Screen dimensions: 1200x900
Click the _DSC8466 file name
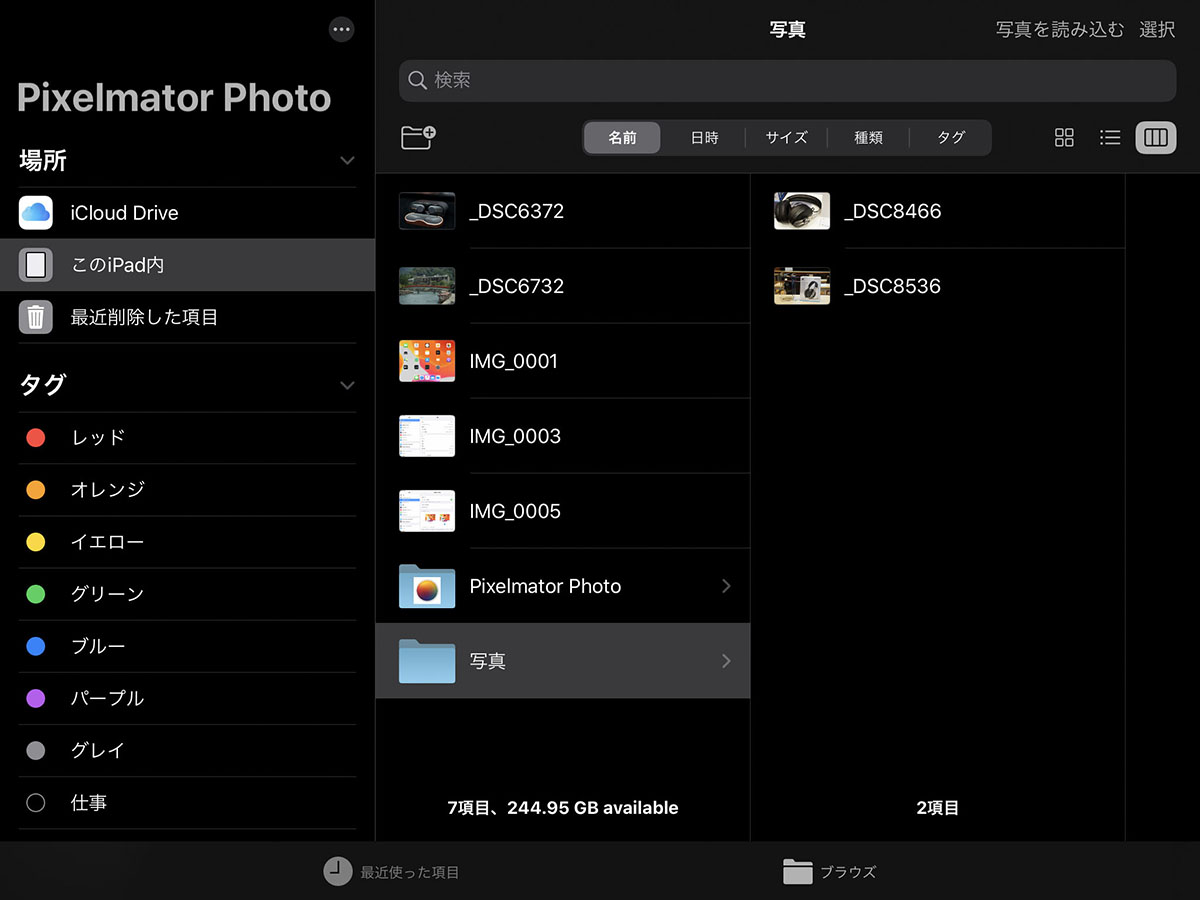point(892,212)
